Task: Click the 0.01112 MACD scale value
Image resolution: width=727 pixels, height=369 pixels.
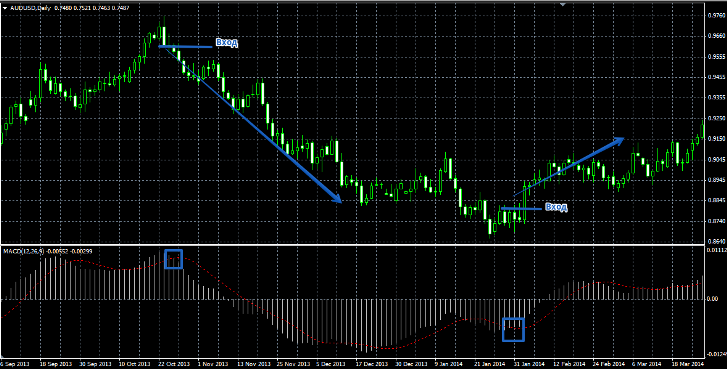Action: click(x=717, y=250)
